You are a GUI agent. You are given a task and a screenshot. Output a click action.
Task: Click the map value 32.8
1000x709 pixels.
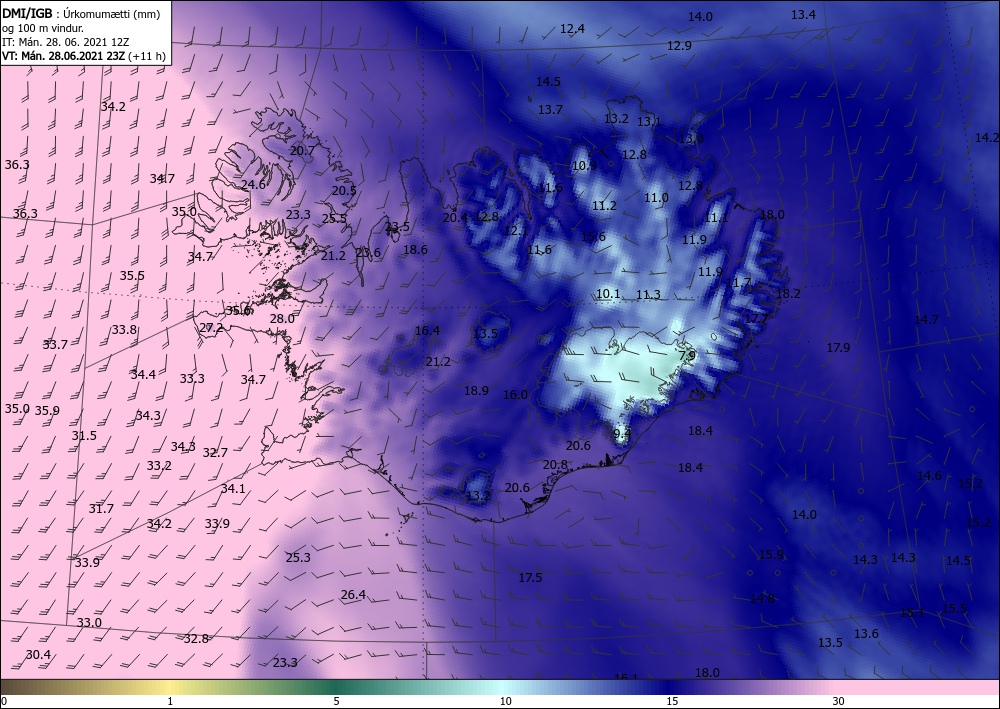pyautogui.click(x=196, y=639)
